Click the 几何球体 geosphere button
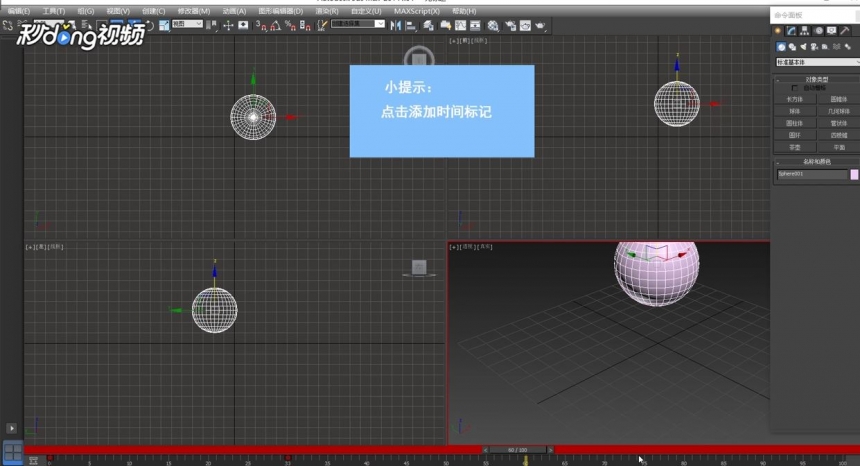 point(839,111)
